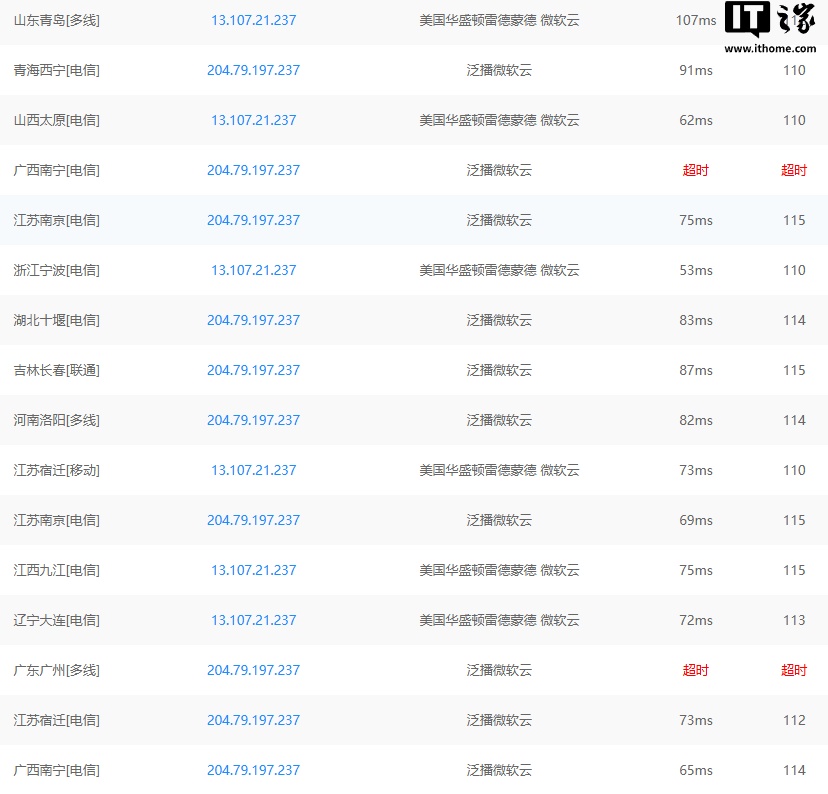Open IP 204.79.197.237 in 广东广州[多线] row
The image size is (828, 794).
pos(253,670)
